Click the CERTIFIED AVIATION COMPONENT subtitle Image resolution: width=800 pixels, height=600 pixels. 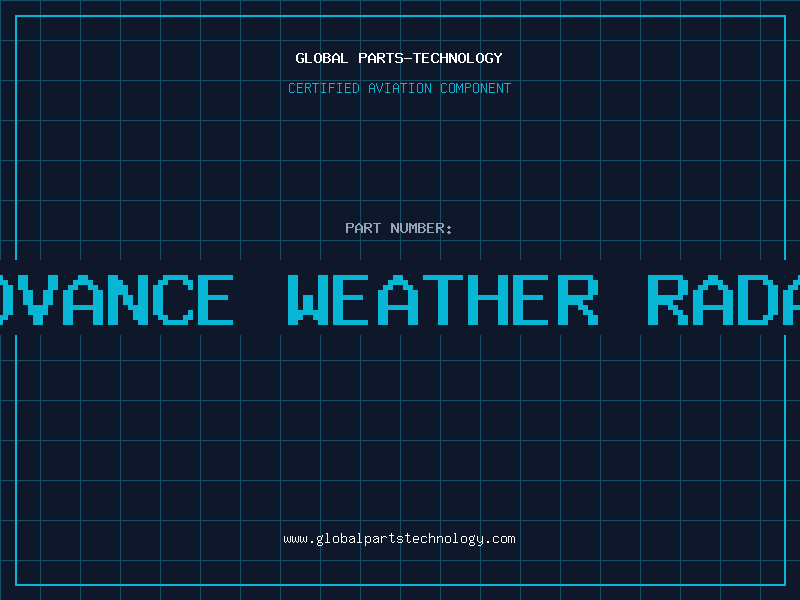[399, 88]
